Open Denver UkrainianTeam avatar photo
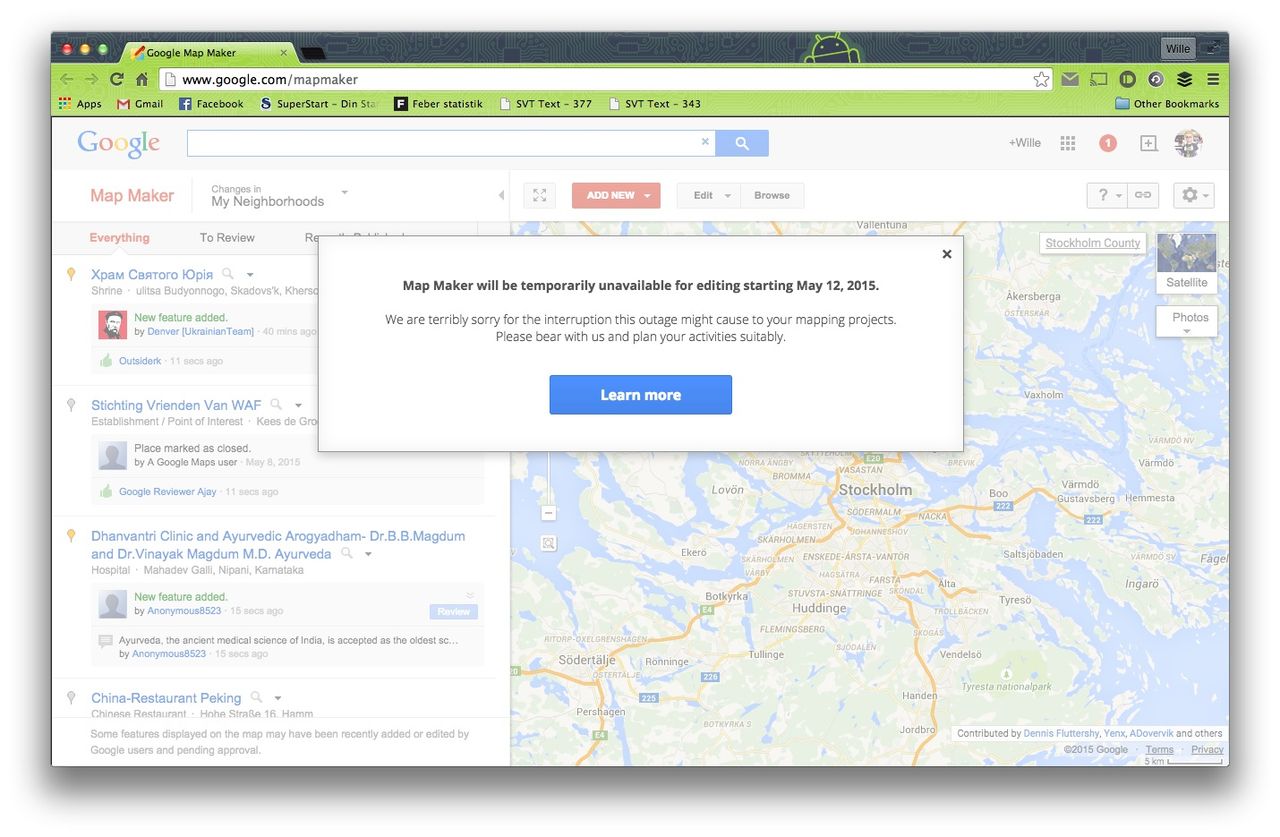 112,324
